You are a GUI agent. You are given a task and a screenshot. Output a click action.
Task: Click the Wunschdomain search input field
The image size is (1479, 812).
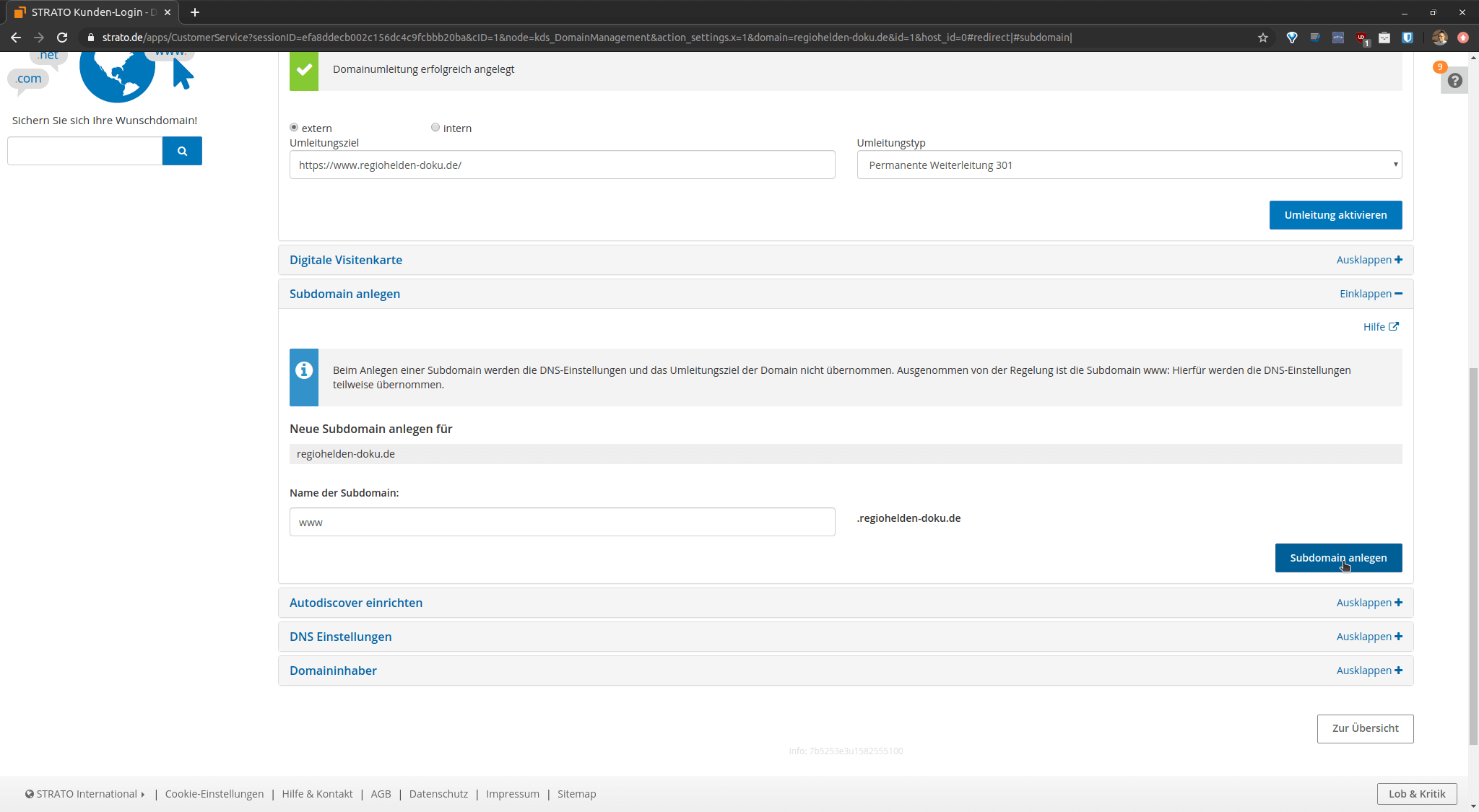pyautogui.click(x=84, y=151)
